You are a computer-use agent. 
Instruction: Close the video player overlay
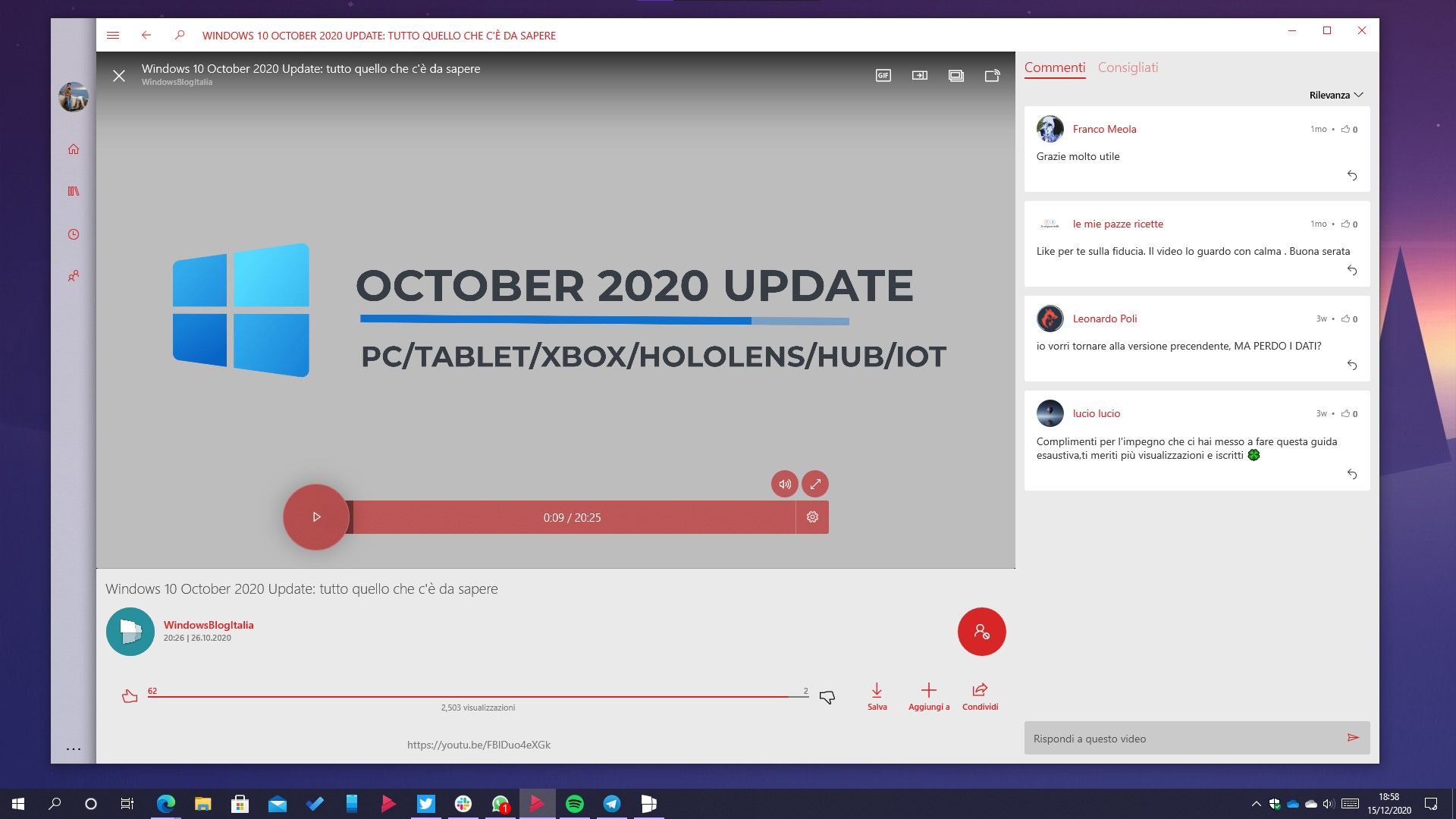click(x=119, y=75)
